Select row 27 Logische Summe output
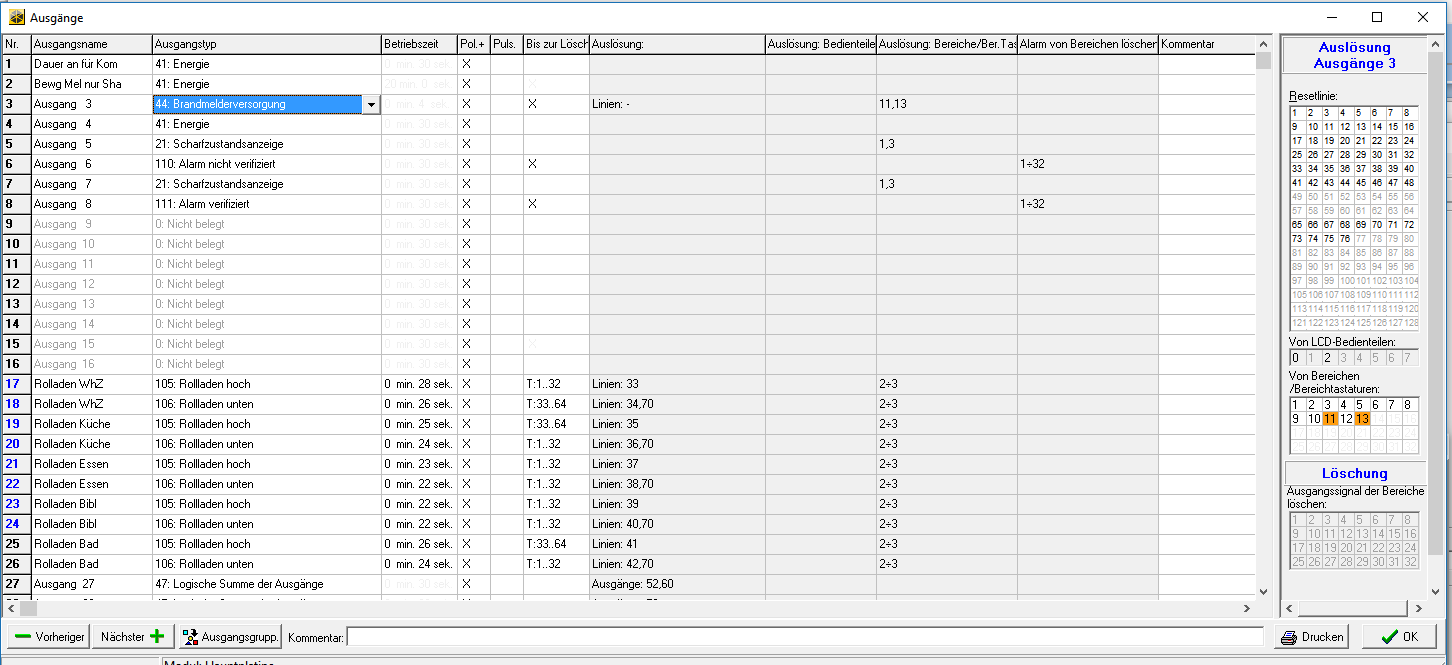1452x665 pixels. click(x=266, y=584)
